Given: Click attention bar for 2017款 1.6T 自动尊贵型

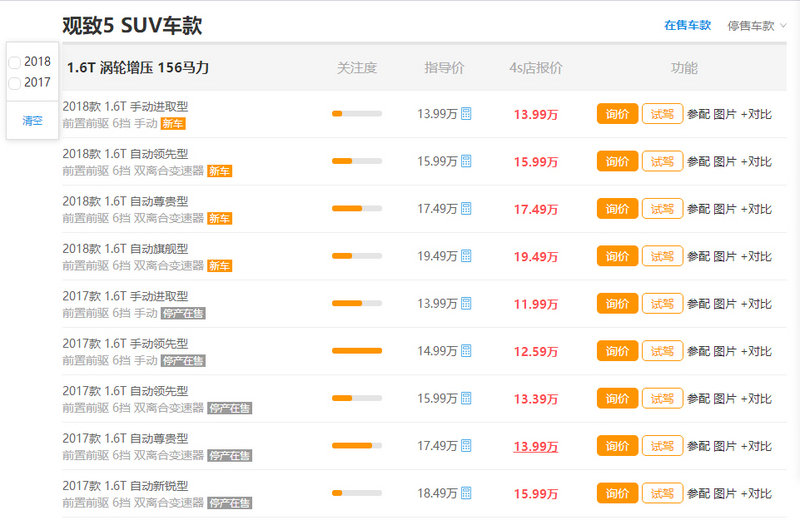Looking at the screenshot, I should pos(357,445).
